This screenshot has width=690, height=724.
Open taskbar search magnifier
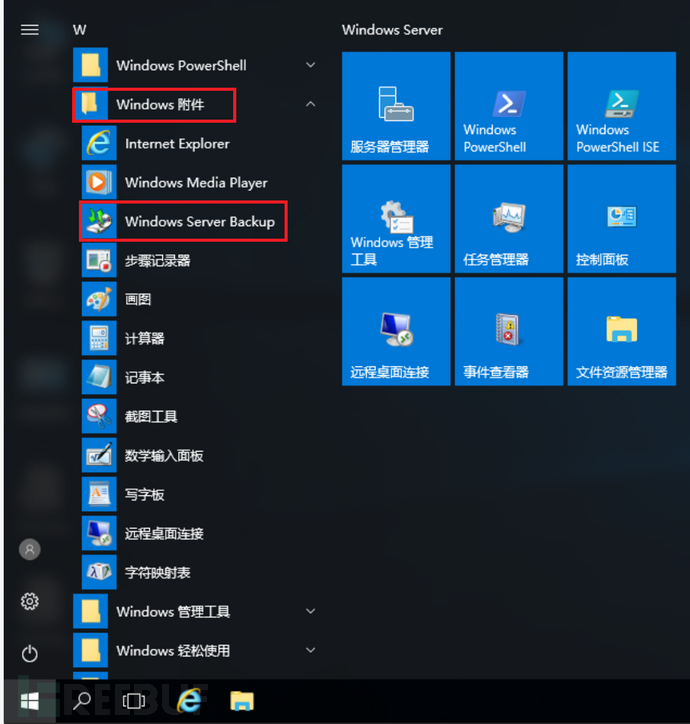tap(82, 701)
